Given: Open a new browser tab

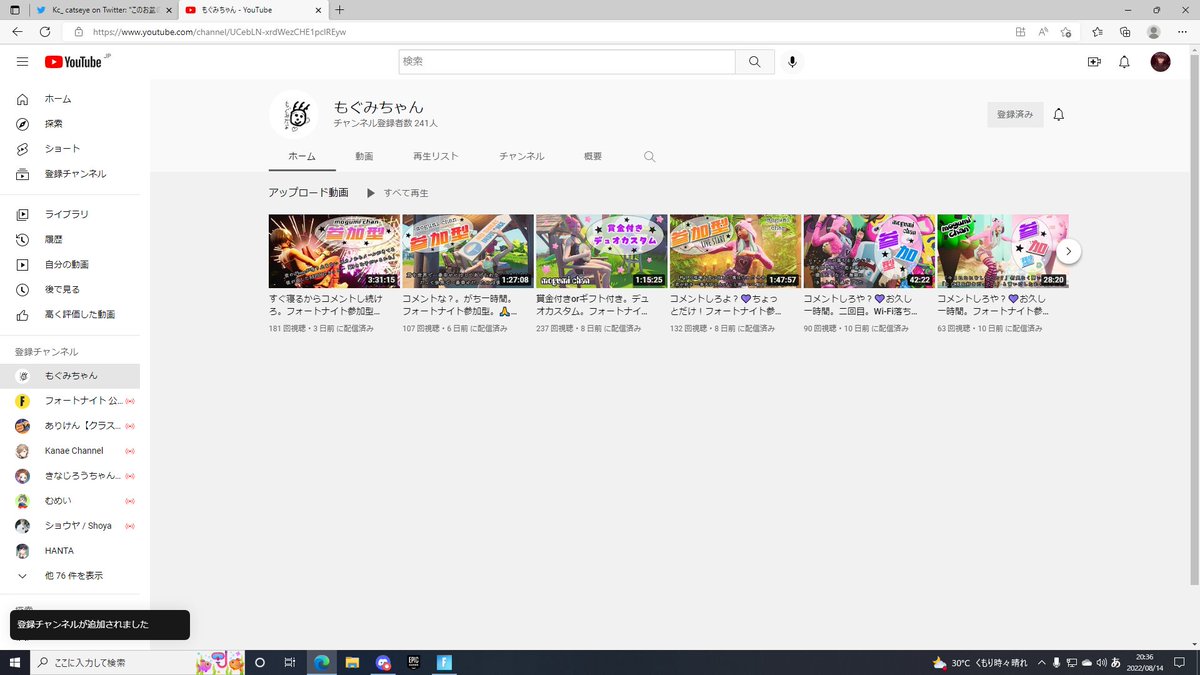Looking at the screenshot, I should [339, 10].
